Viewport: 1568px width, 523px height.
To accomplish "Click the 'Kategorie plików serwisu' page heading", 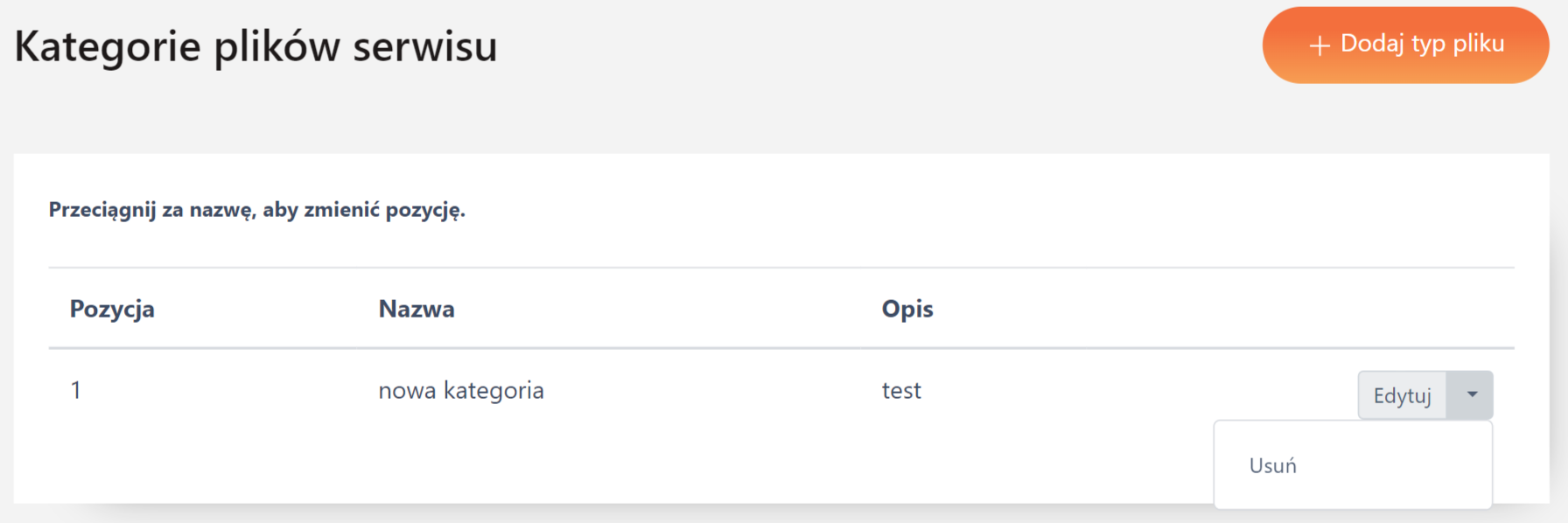I will (255, 46).
